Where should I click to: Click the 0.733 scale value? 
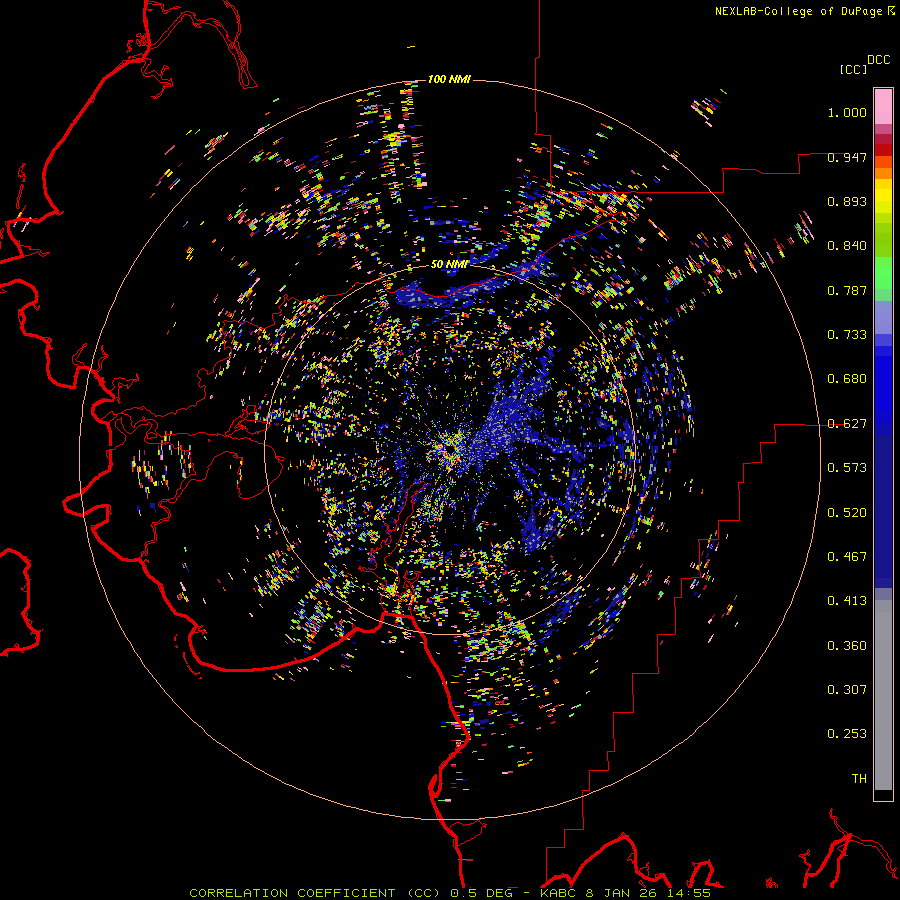click(x=847, y=335)
